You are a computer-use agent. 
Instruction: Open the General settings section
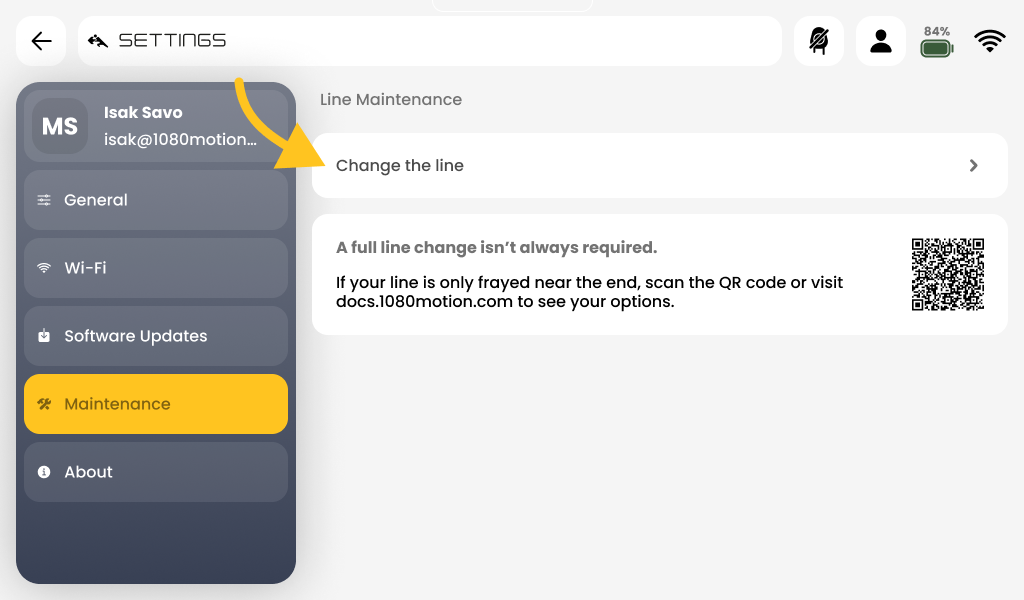coord(156,200)
